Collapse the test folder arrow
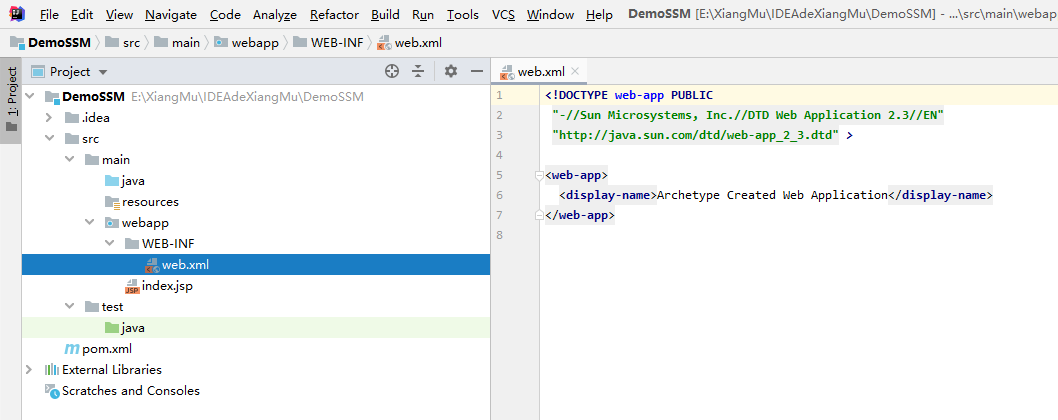Screen dimensions: 1058x420 click(69, 307)
